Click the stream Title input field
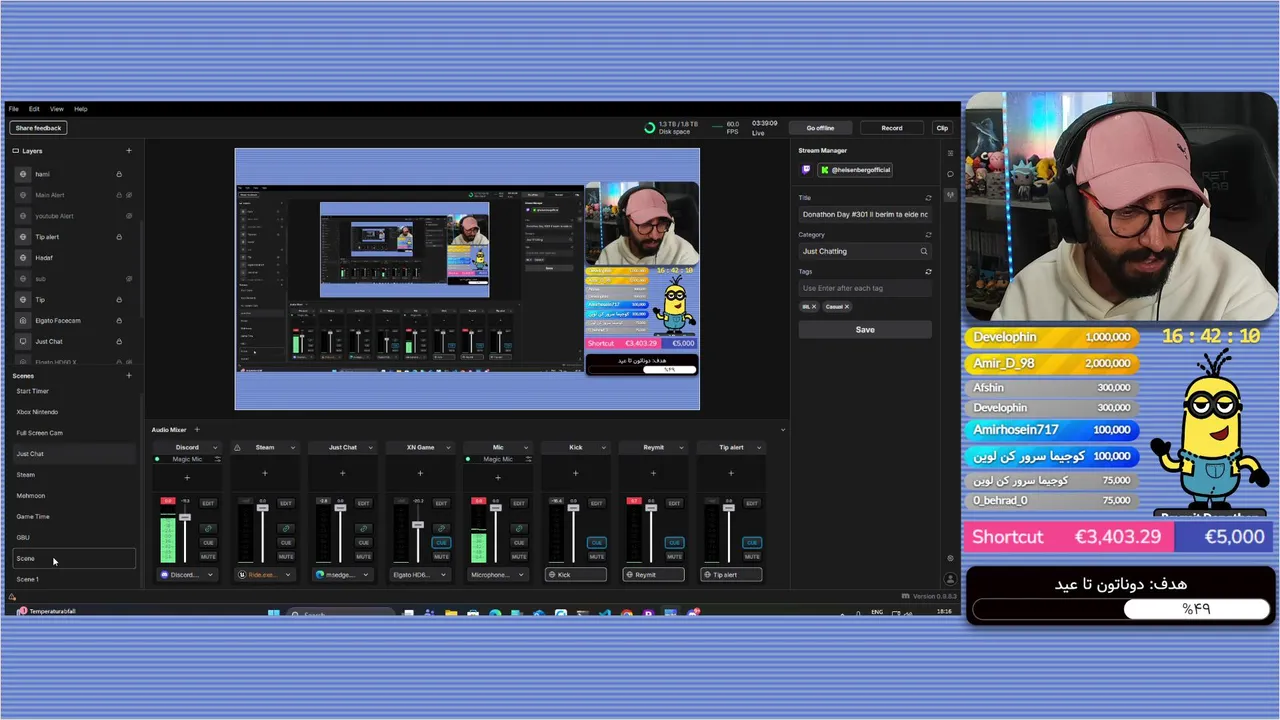The image size is (1280, 720). coord(865,214)
